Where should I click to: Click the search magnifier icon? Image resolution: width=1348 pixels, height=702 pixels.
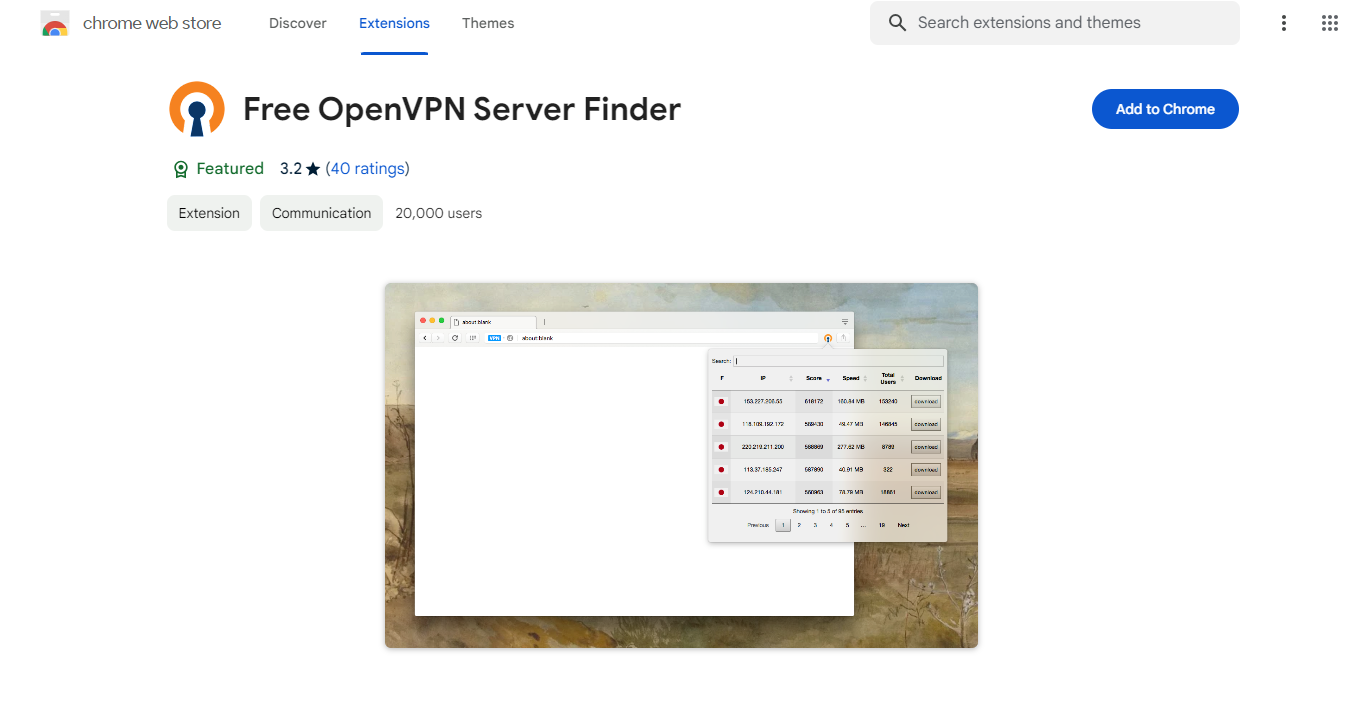coord(897,23)
